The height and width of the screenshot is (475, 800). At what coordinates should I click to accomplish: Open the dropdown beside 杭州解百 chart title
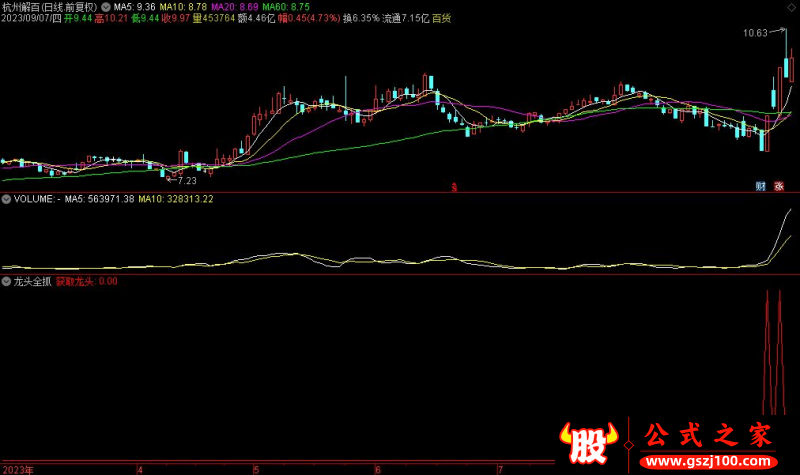pyautogui.click(x=106, y=7)
